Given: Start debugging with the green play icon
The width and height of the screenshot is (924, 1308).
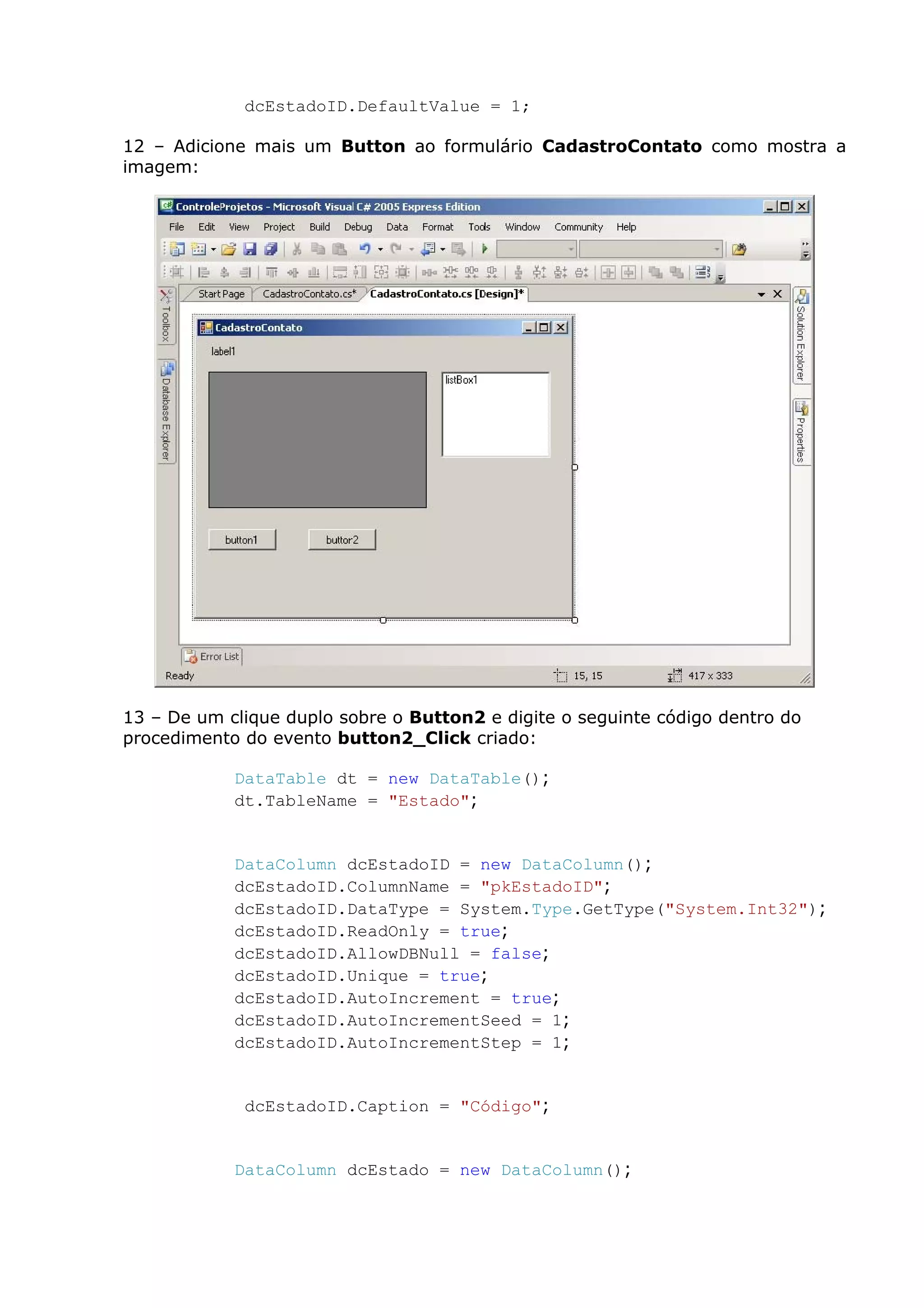Looking at the screenshot, I should [x=485, y=249].
